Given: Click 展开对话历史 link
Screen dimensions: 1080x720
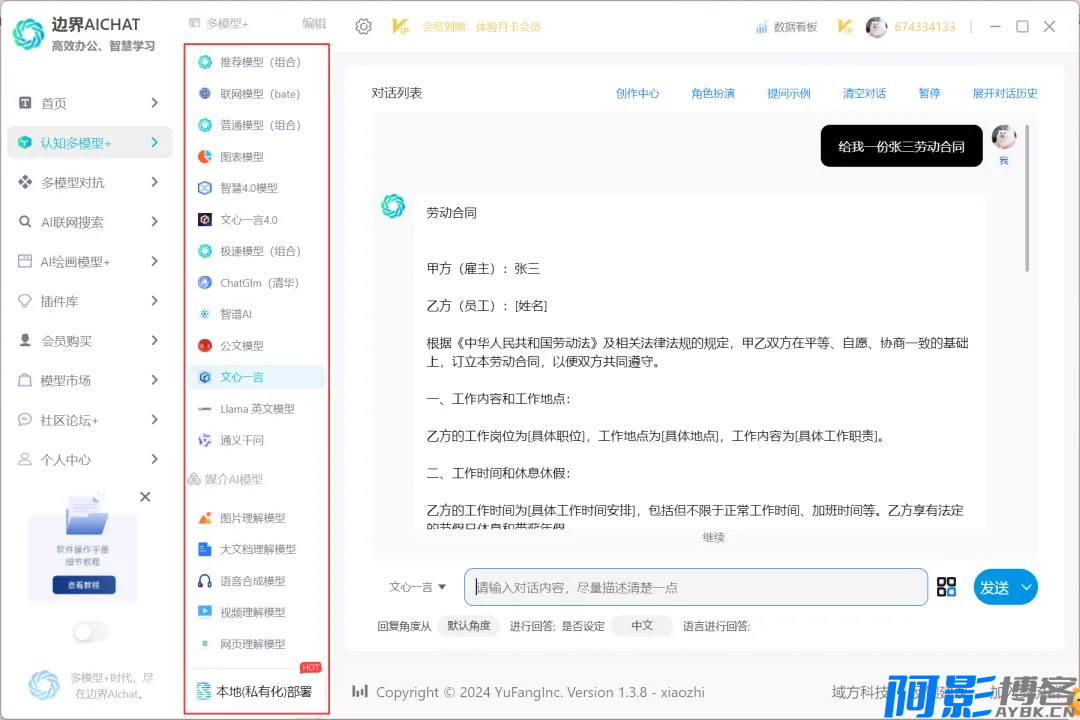Looking at the screenshot, I should (1005, 94).
